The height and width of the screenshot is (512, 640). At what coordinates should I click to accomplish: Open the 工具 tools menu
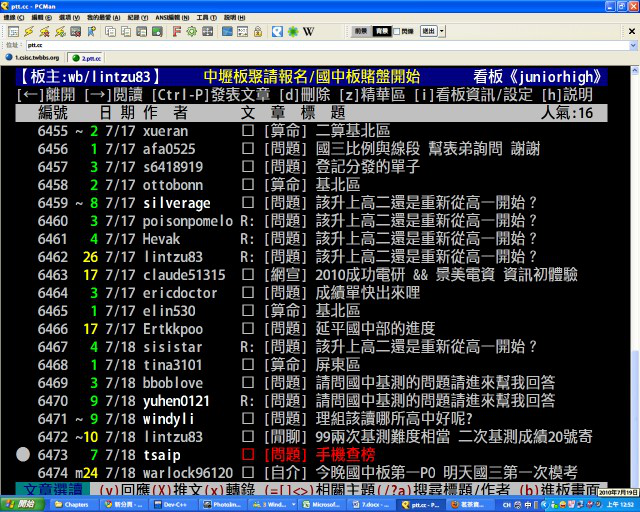pos(204,18)
